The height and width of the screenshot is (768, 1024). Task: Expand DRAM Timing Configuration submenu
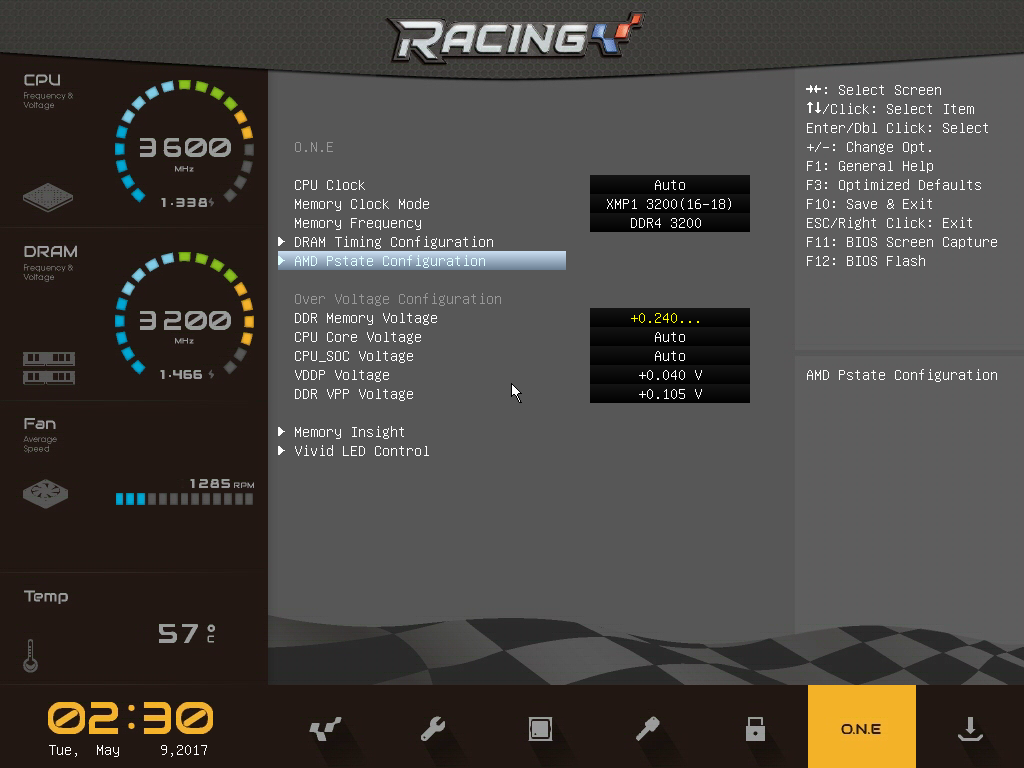coord(393,242)
